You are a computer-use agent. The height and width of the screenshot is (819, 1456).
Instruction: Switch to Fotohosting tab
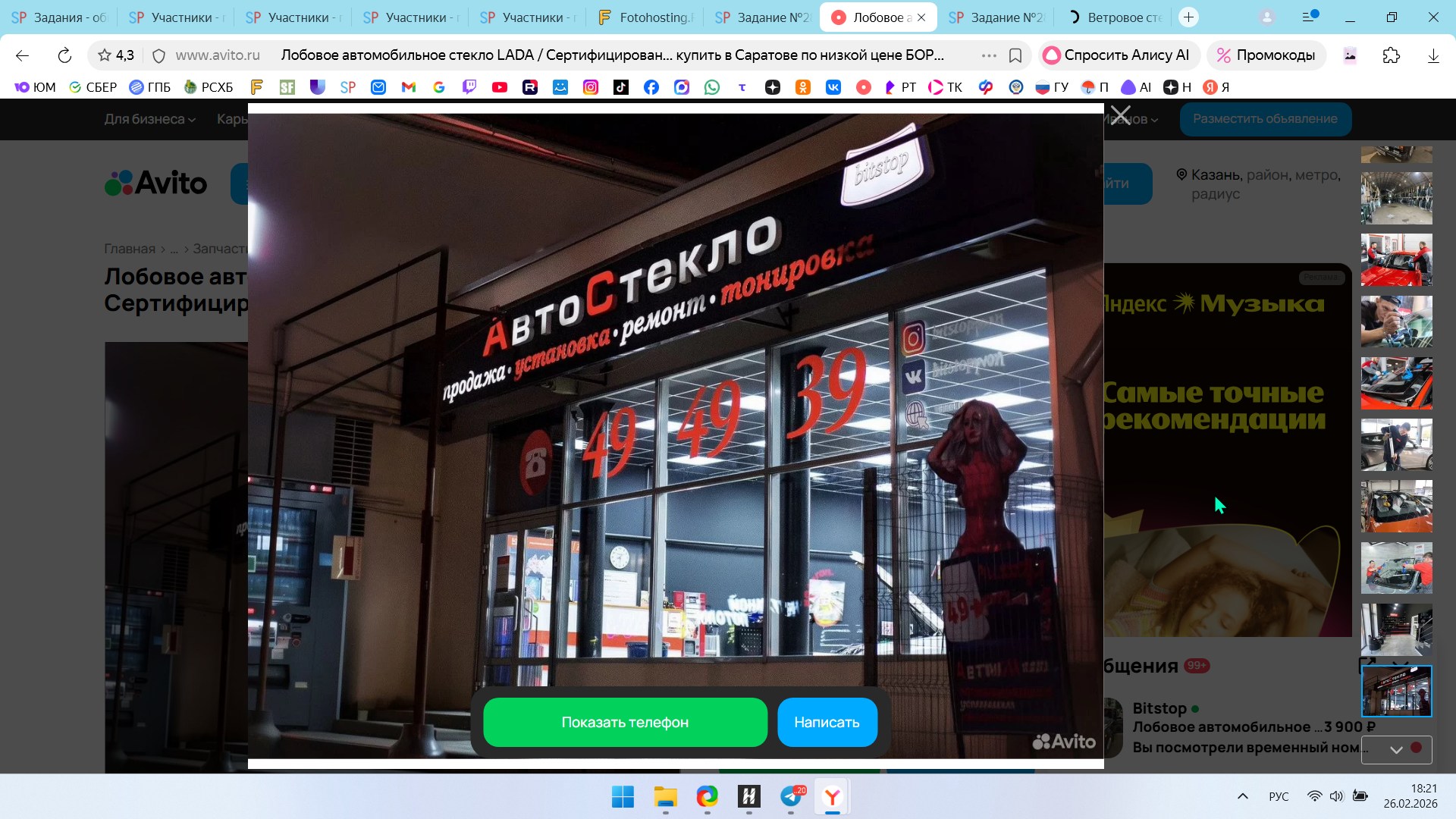(x=645, y=17)
